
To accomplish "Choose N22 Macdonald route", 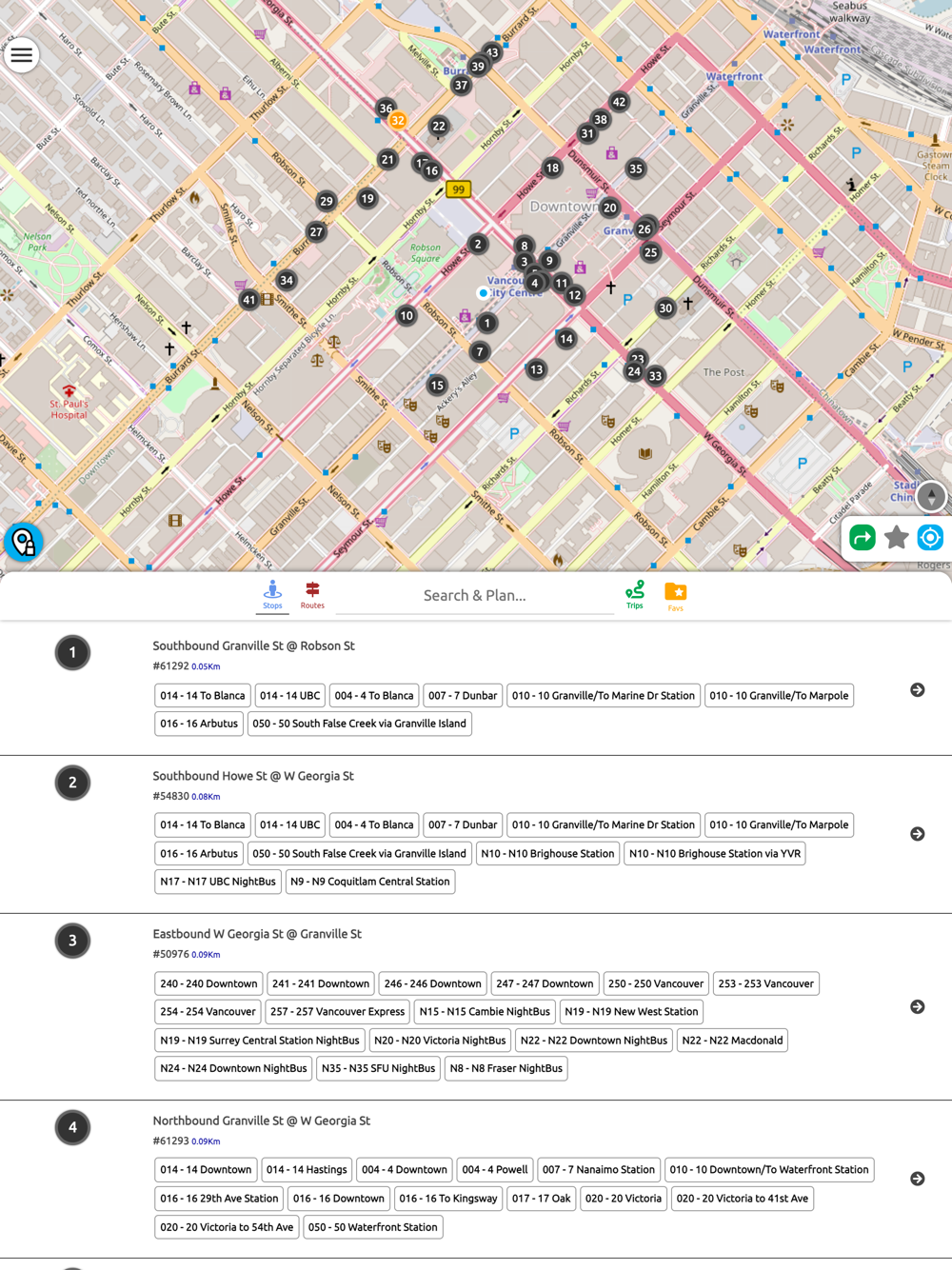I will (x=733, y=1041).
